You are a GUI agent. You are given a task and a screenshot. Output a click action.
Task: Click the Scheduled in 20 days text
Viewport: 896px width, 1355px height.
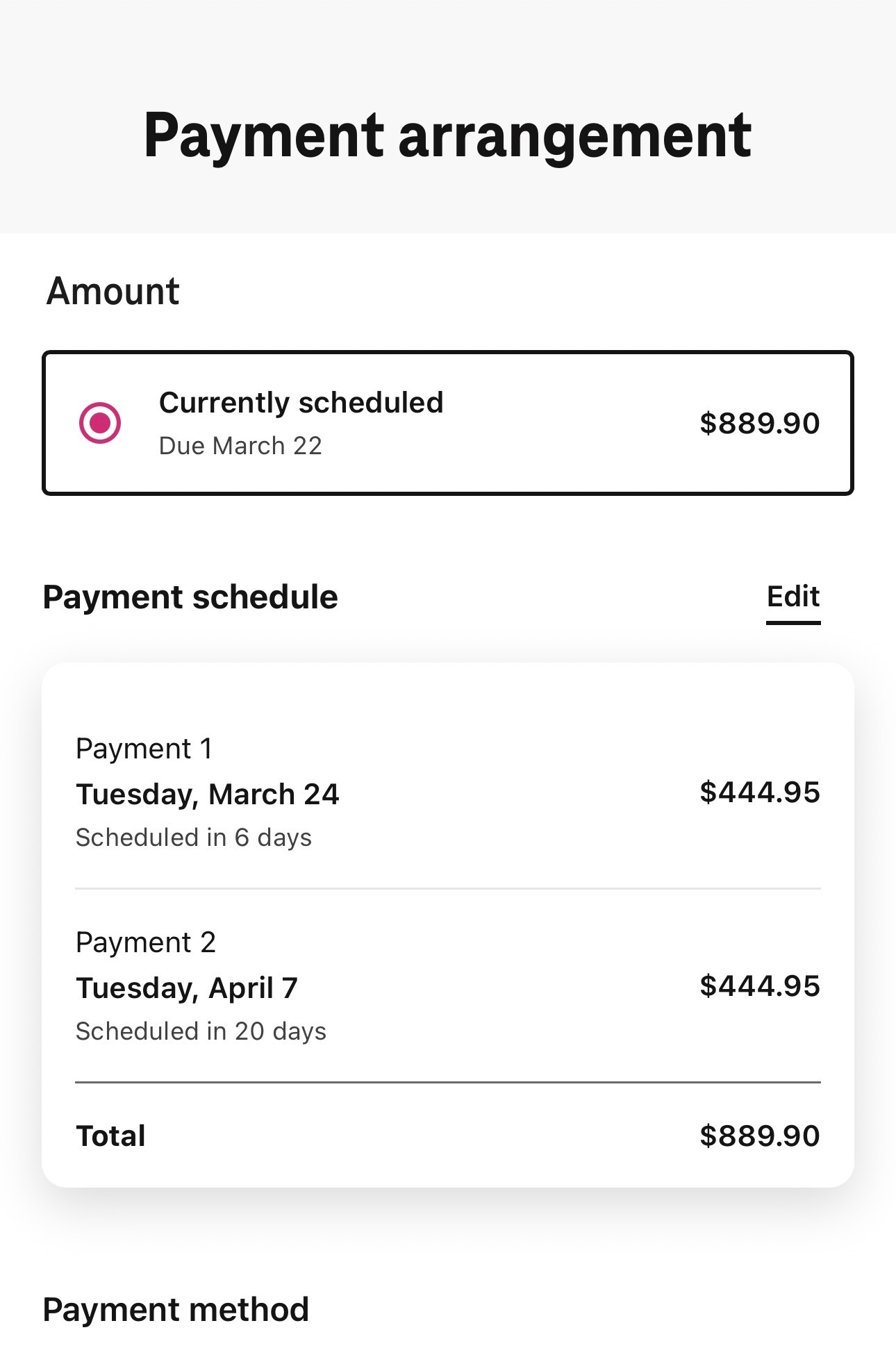[x=201, y=1031]
